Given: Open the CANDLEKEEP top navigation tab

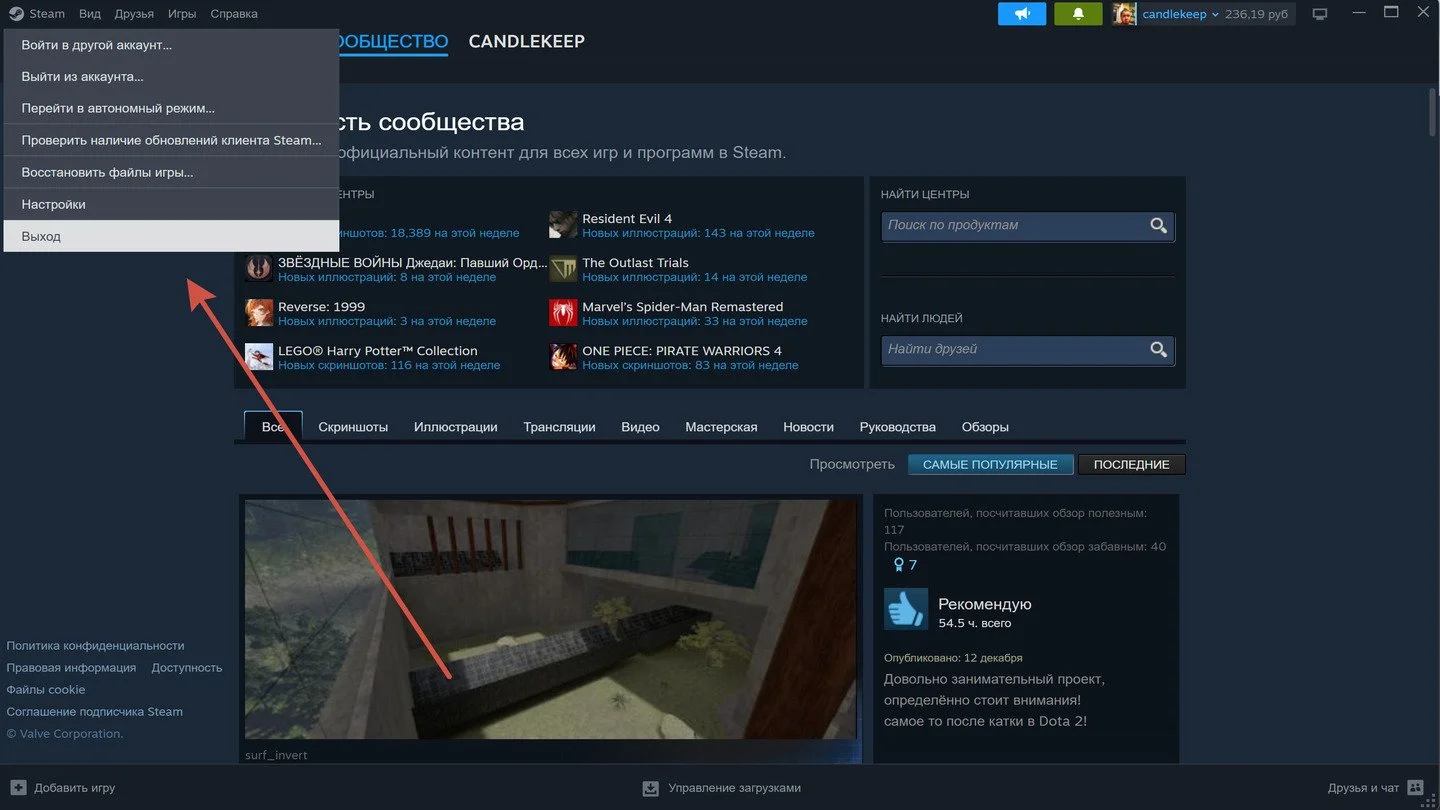Looking at the screenshot, I should point(526,41).
